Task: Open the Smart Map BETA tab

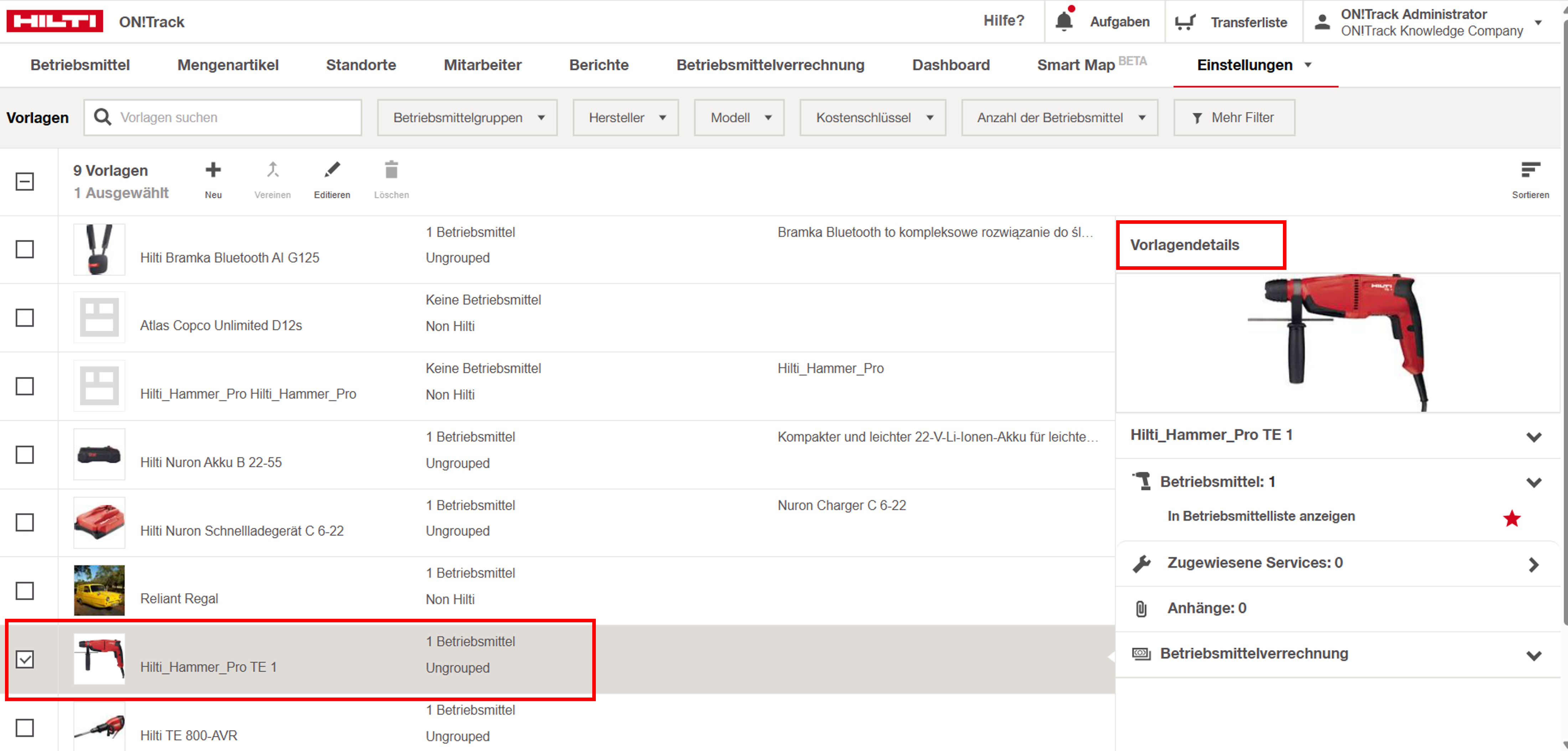Action: tap(1092, 65)
